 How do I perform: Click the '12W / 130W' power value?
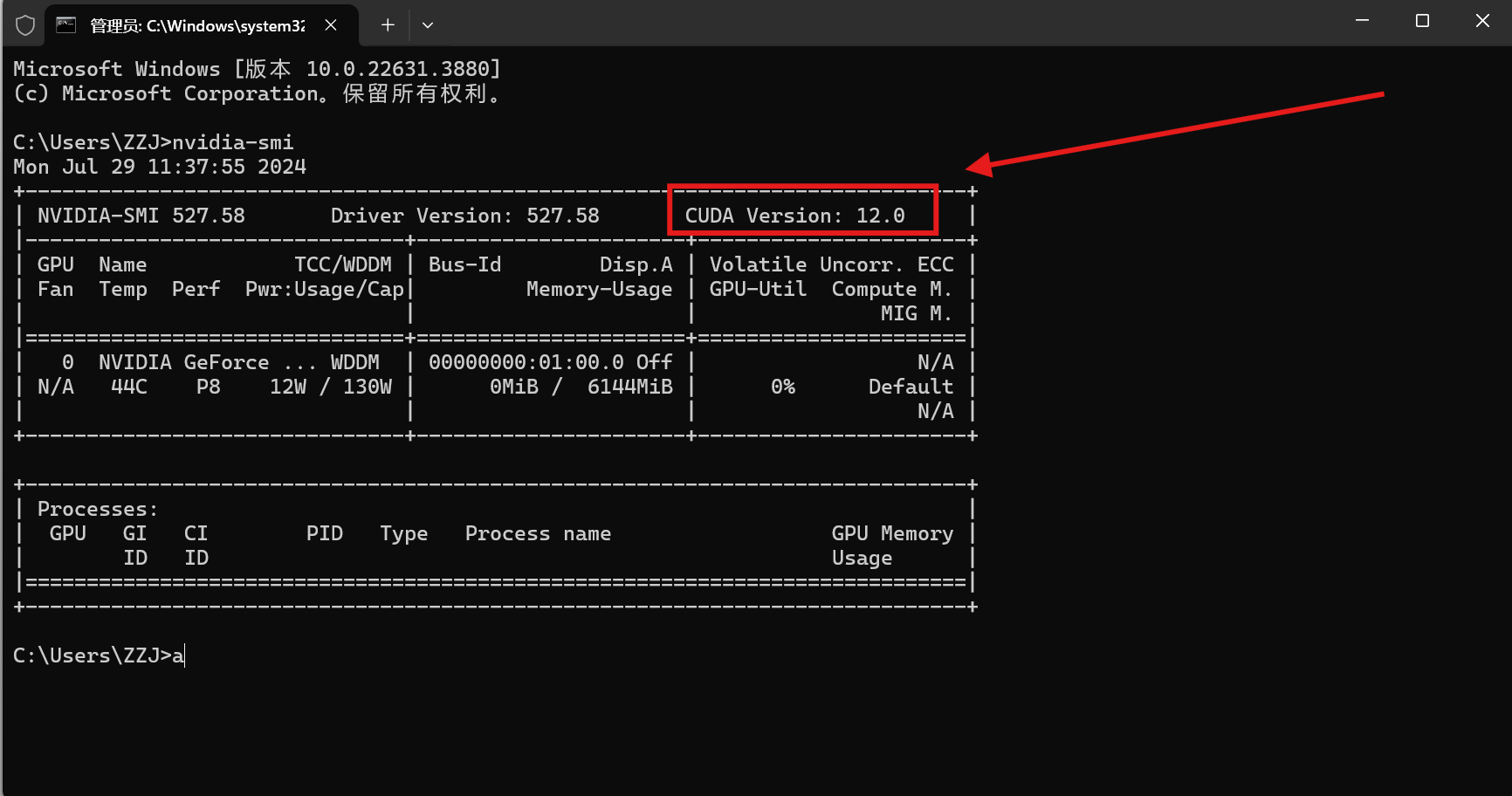331,387
